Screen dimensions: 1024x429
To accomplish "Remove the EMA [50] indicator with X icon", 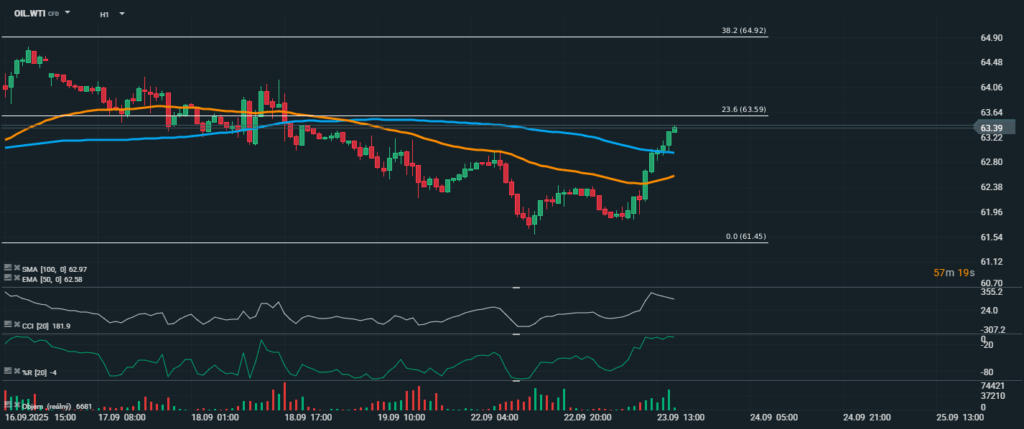I will [19, 279].
